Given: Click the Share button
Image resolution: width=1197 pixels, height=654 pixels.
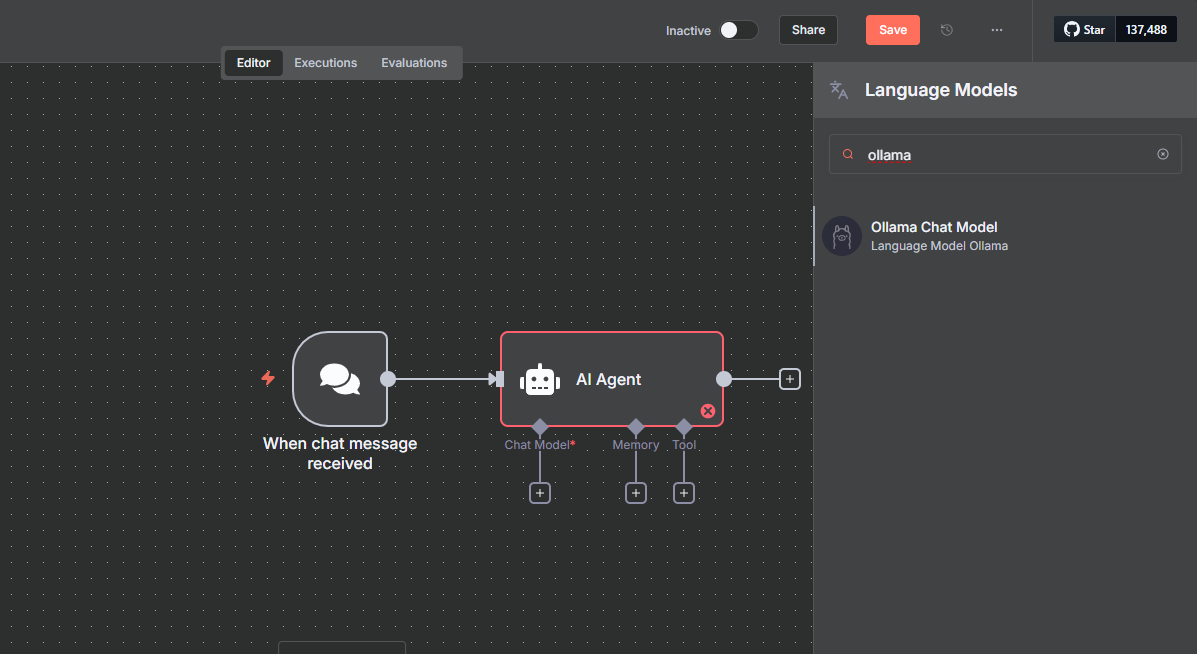Looking at the screenshot, I should (808, 30).
